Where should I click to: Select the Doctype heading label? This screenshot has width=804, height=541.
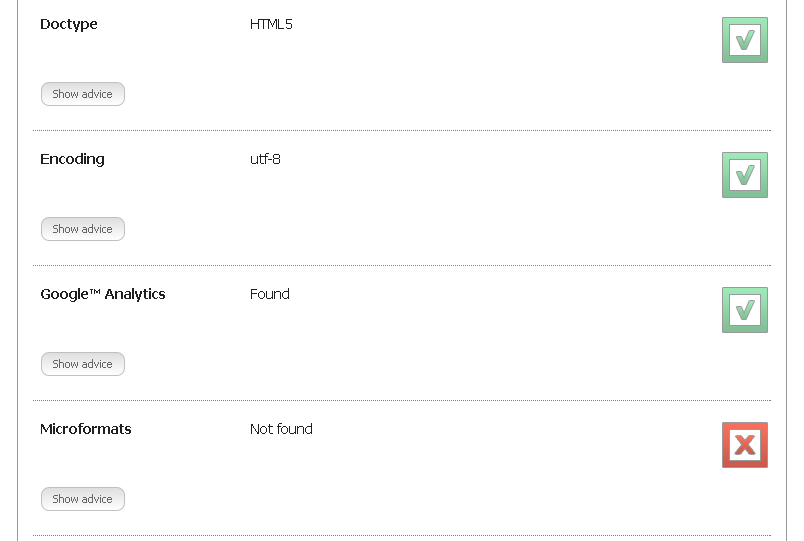point(69,24)
